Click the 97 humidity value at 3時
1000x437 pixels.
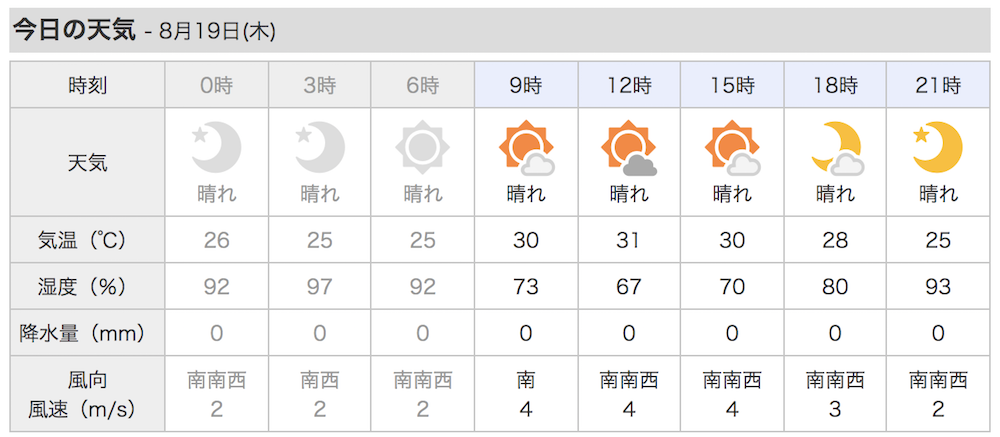[320, 287]
